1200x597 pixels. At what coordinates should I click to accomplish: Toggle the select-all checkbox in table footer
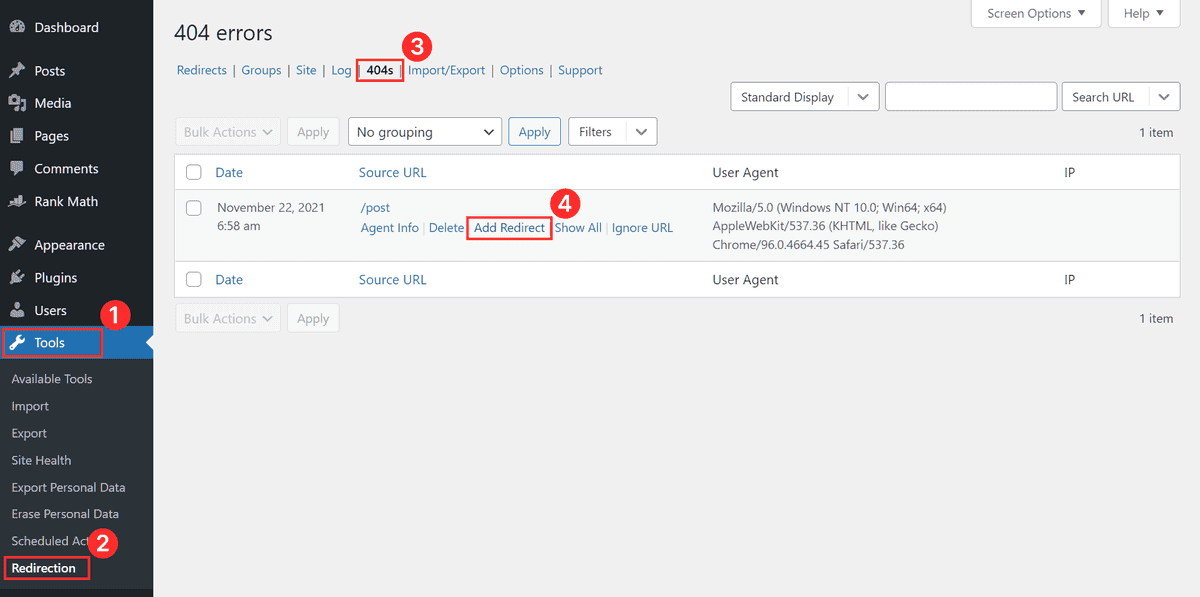coord(194,280)
